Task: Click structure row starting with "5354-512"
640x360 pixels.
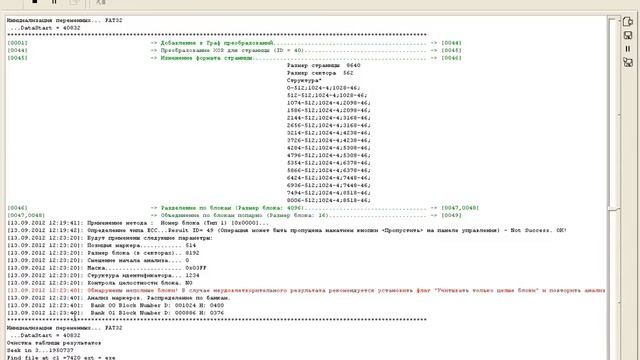Action: point(329,163)
